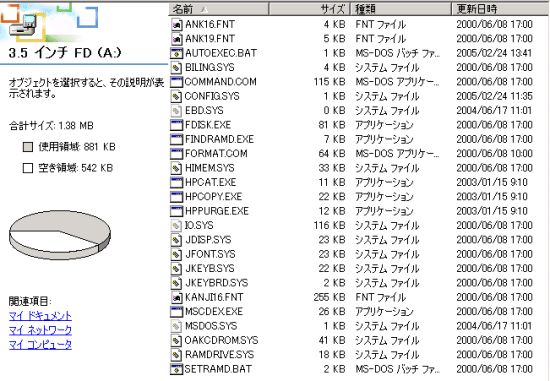Select the file name FDISK.EXE
This screenshot has height=381, width=550.
(208, 125)
